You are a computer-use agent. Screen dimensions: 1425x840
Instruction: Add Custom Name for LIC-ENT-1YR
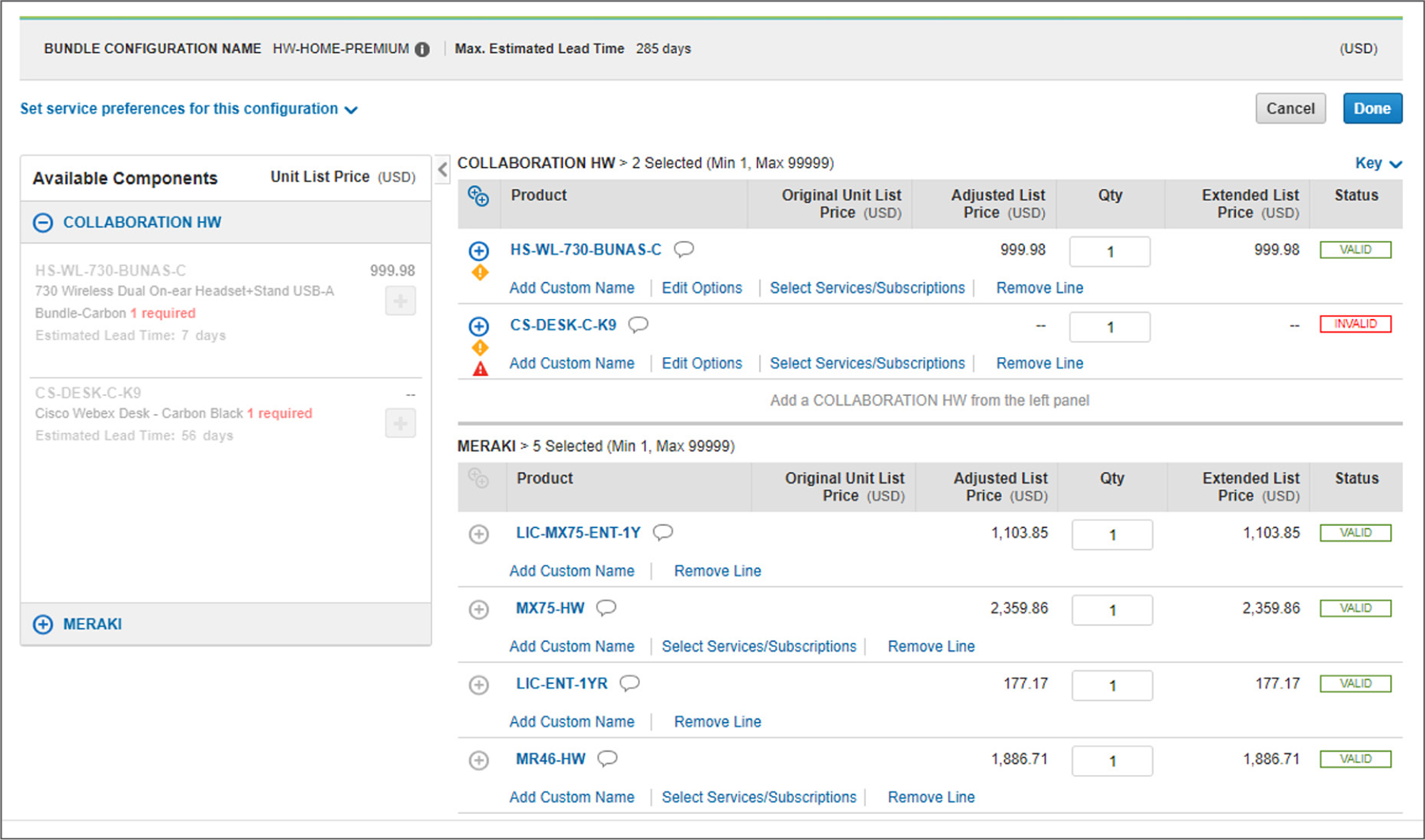[572, 721]
